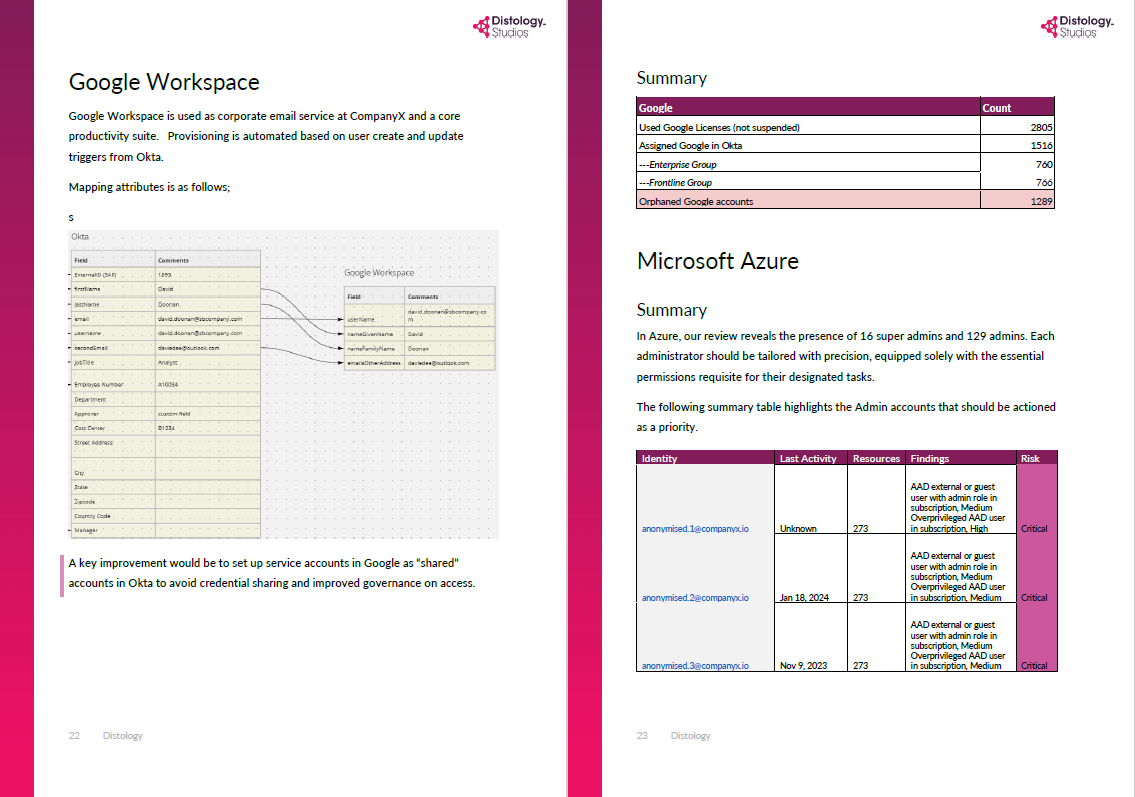1135x797 pixels.
Task: Open the anonymised.1@companyx.io link
Action: (695, 528)
